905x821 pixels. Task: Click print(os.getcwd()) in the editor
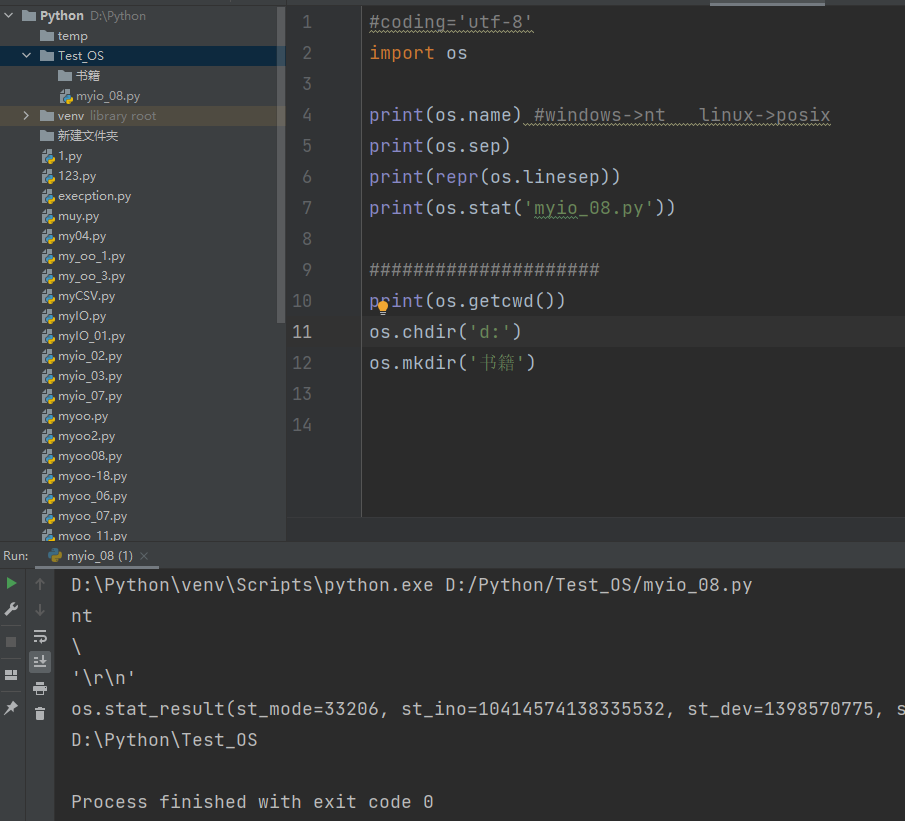point(467,301)
